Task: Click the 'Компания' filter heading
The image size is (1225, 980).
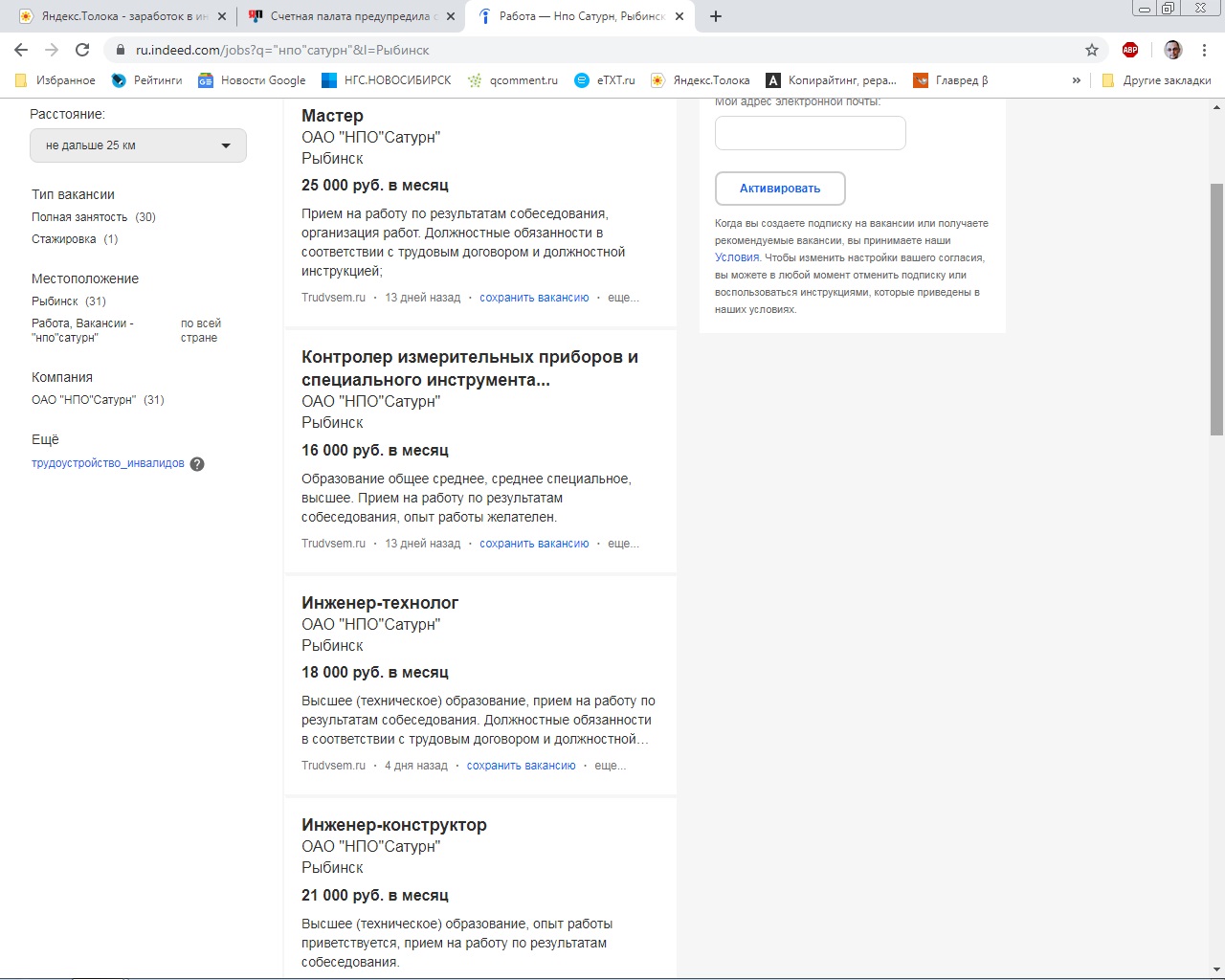Action: [x=62, y=377]
